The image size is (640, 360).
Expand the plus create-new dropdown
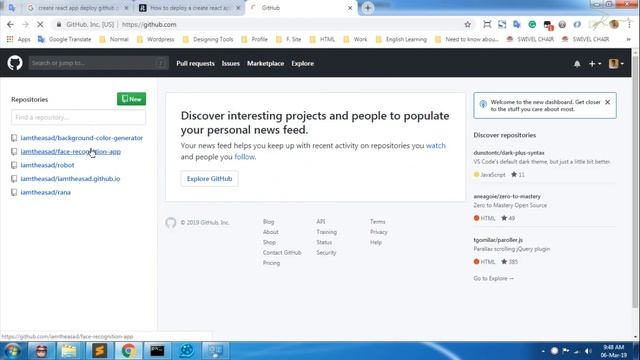(595, 64)
